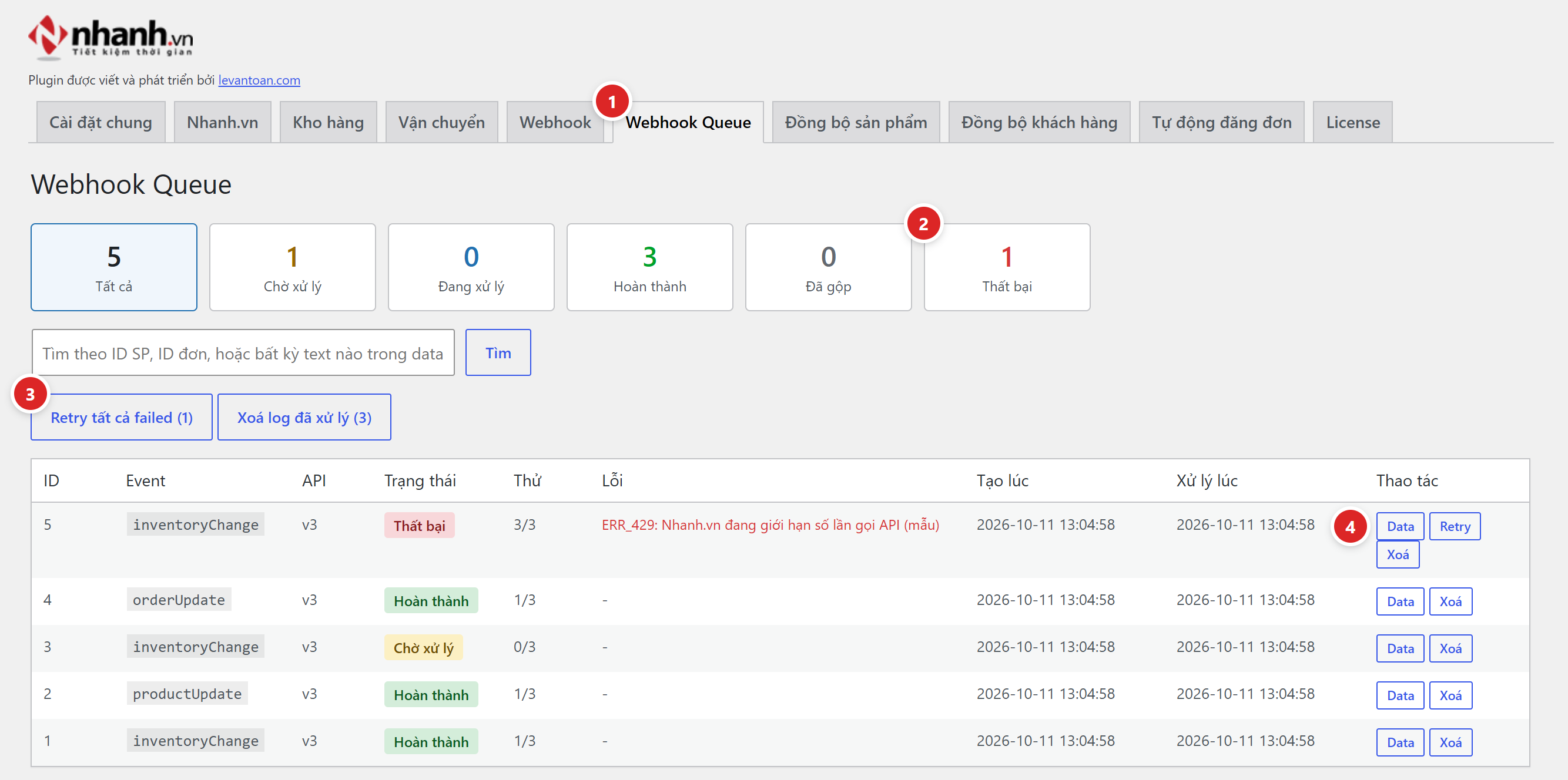Open the License tab

point(1352,122)
